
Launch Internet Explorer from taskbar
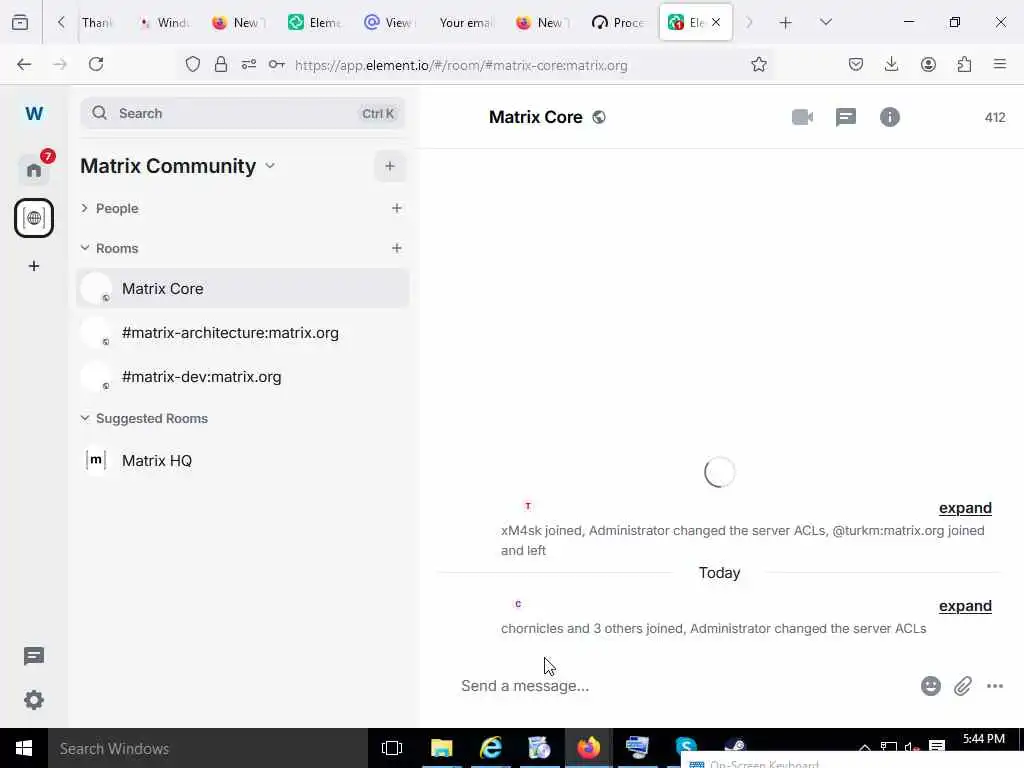[x=490, y=748]
